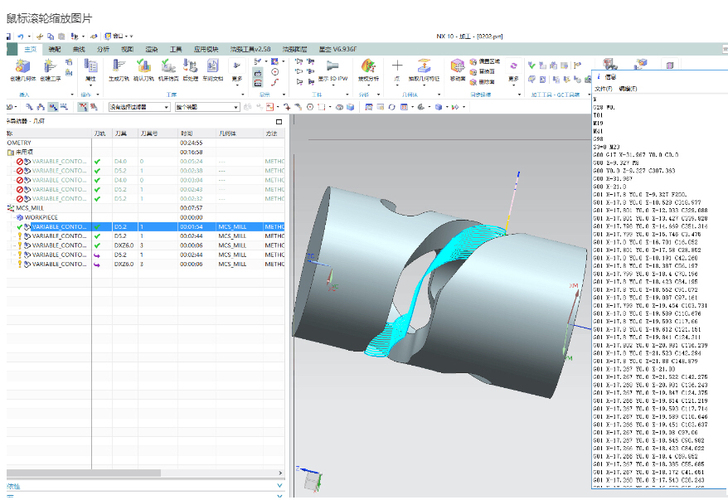The width and height of the screenshot is (728, 500).
Task: Select the highlighted VARIABLE_CONTO operation row
Action: coord(59,227)
